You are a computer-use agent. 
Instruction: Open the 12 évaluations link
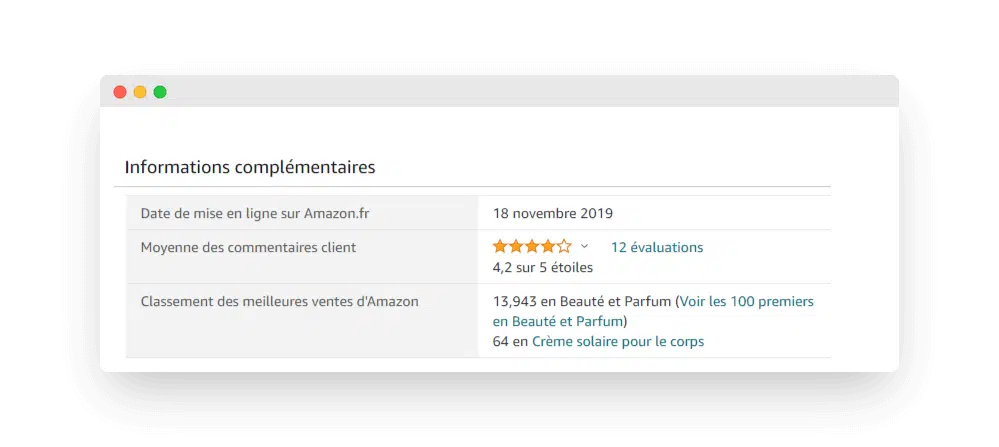pos(656,247)
